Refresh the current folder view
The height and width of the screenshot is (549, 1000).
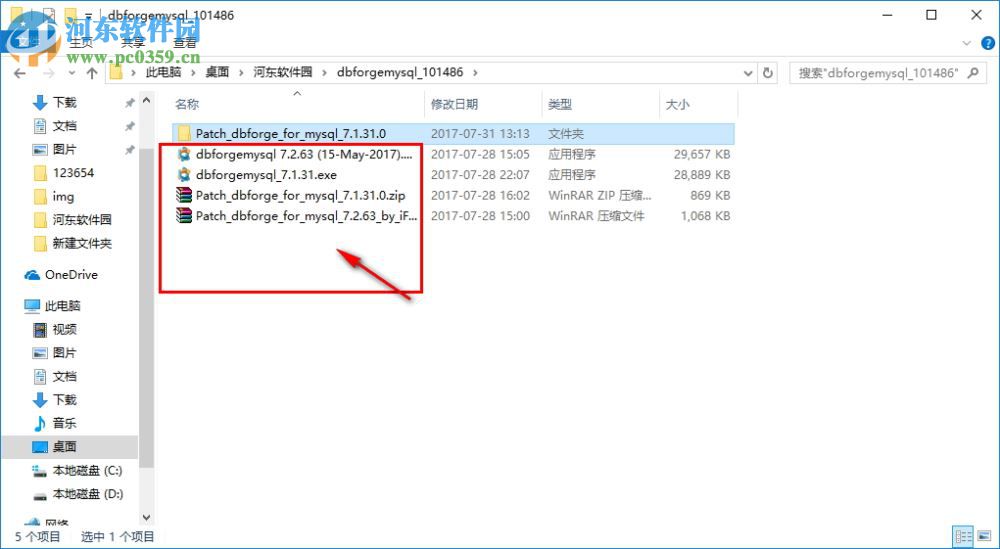click(x=768, y=73)
